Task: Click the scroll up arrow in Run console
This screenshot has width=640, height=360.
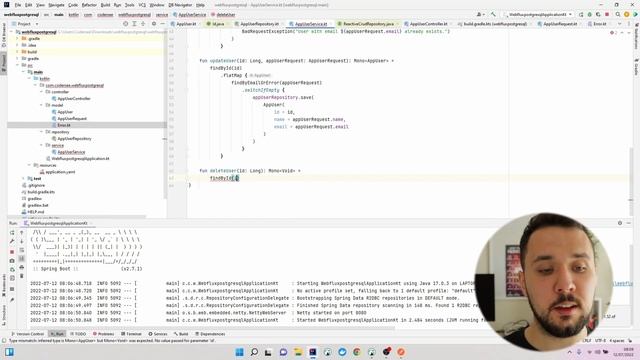Action: (22, 233)
